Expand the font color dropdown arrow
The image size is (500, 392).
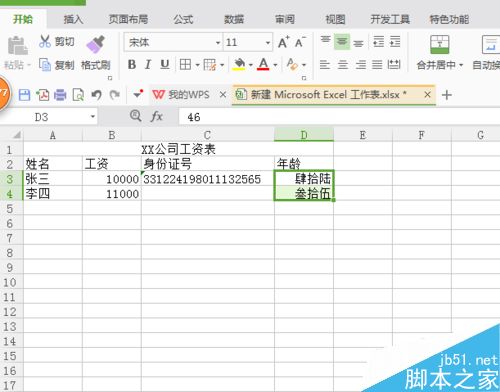[275, 65]
